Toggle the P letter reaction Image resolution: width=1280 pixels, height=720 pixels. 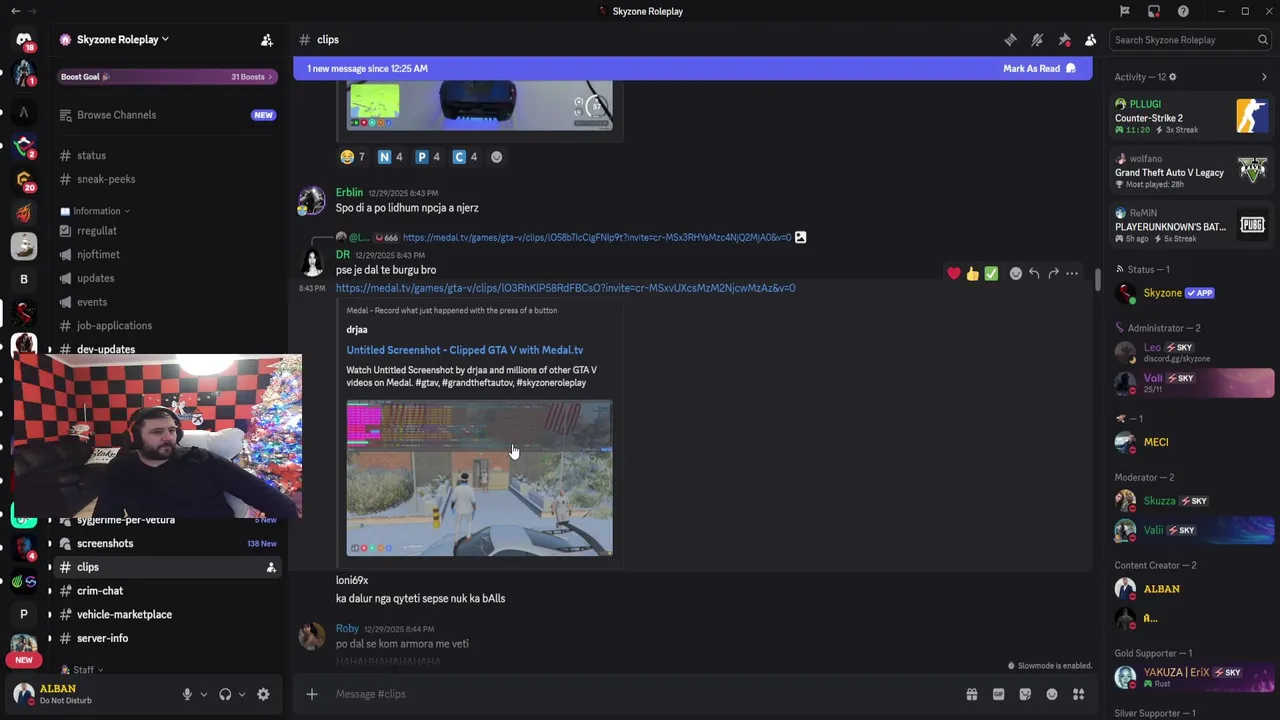tap(428, 157)
